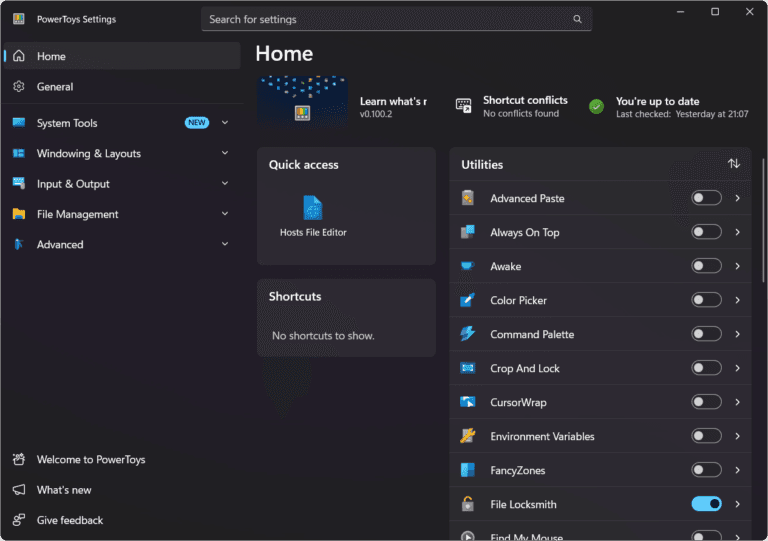Enable the Command Palette toggle
This screenshot has width=768, height=541.
tap(706, 334)
